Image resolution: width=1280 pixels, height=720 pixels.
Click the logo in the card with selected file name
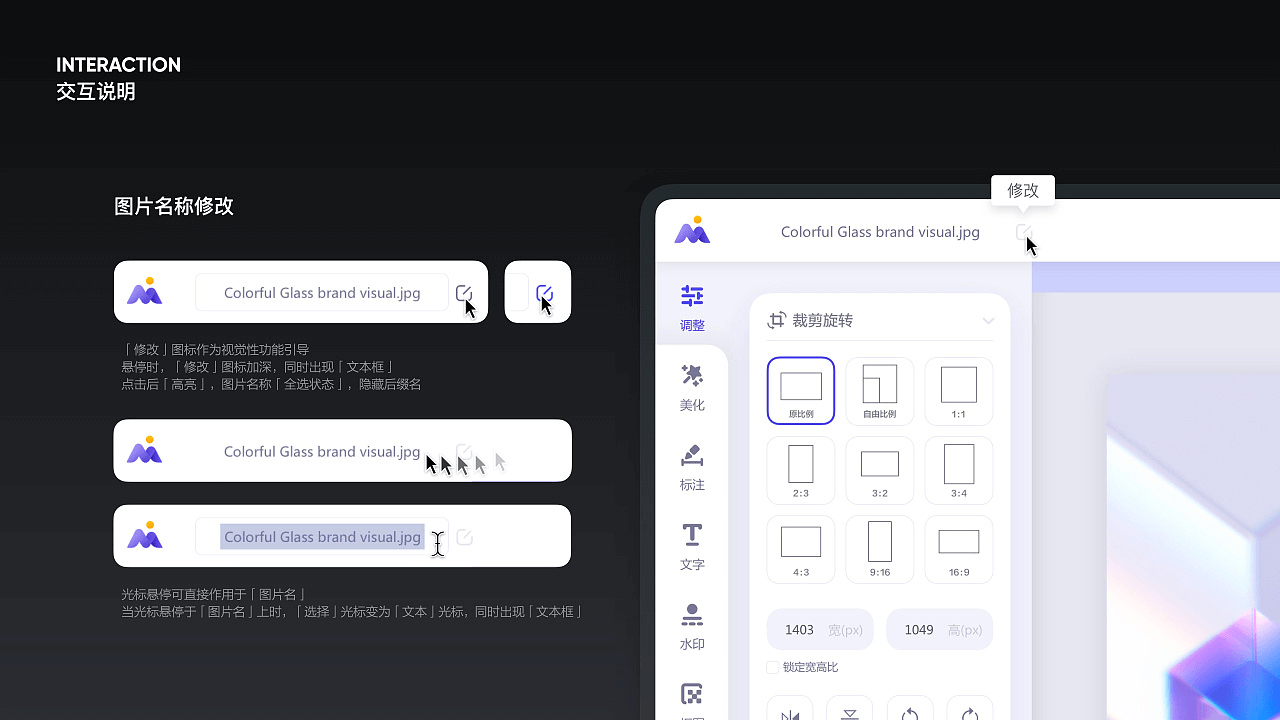(x=145, y=536)
